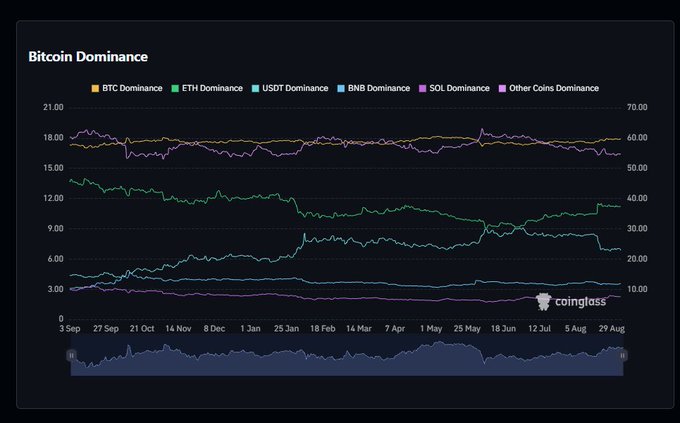Click the 18 Jun date axis label

503,329
